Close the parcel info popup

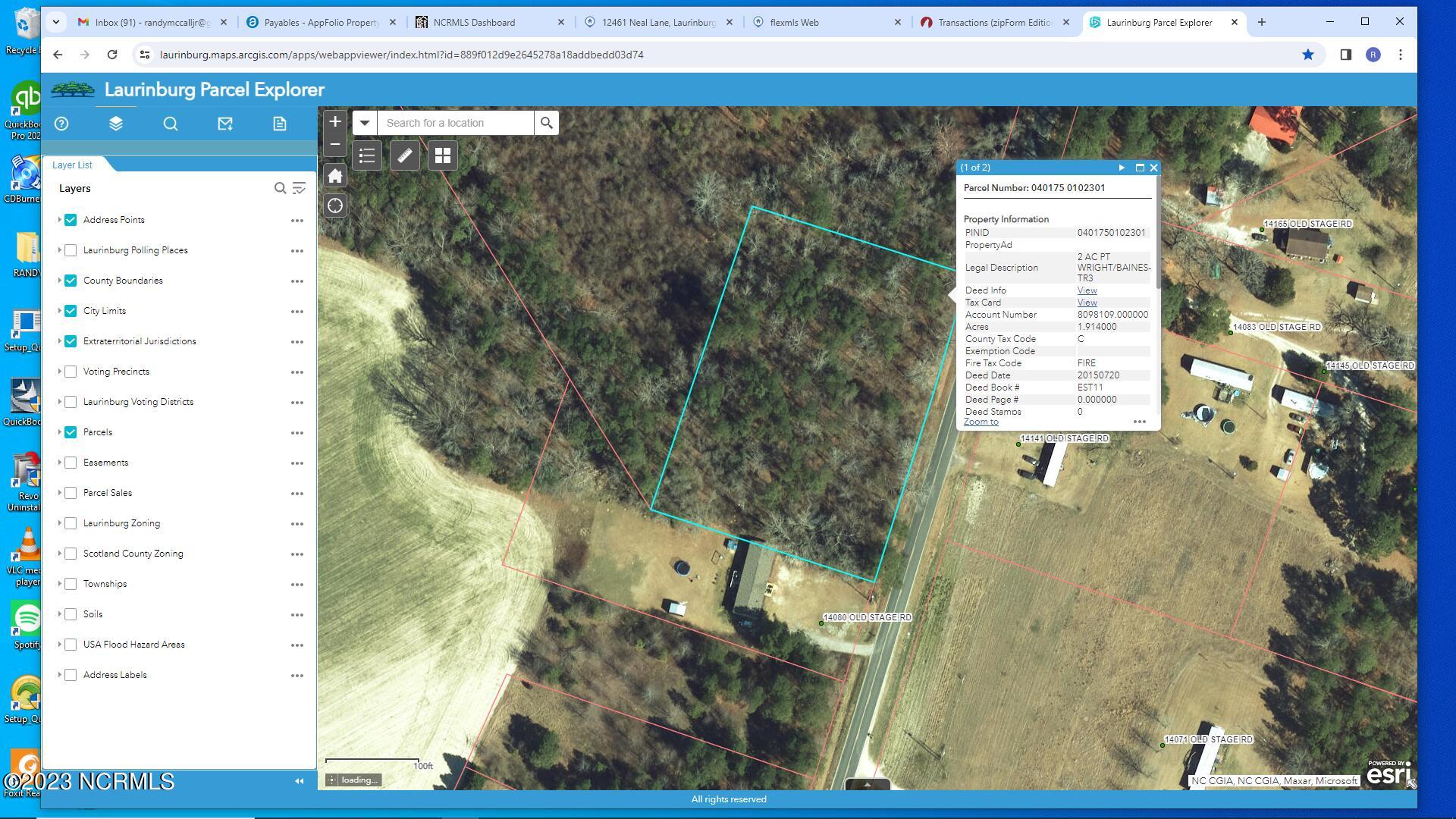(1154, 168)
